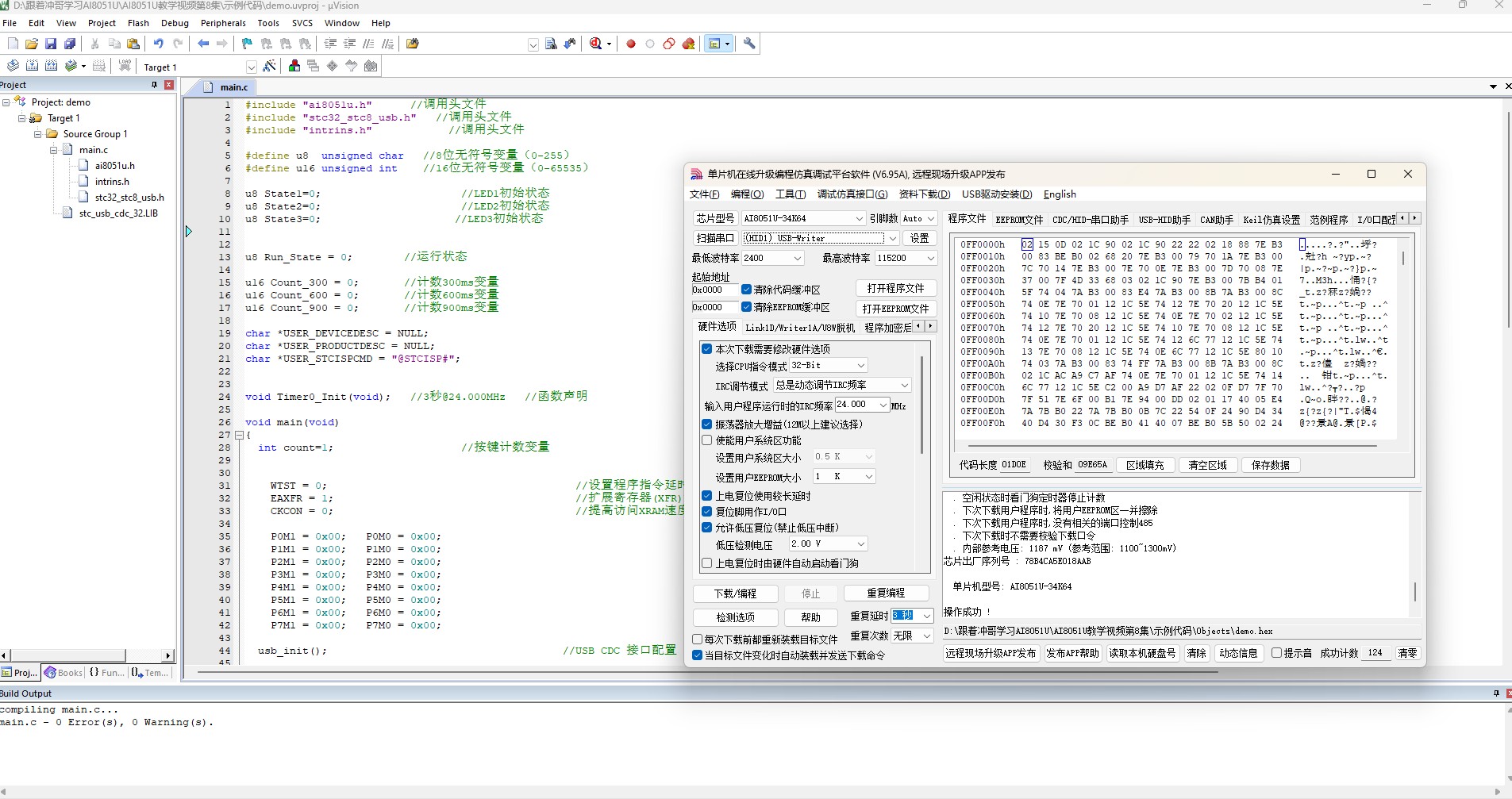Viewport: 1512px width, 799px height.
Task: Insert breakpoint red dot icon
Action: [x=631, y=44]
